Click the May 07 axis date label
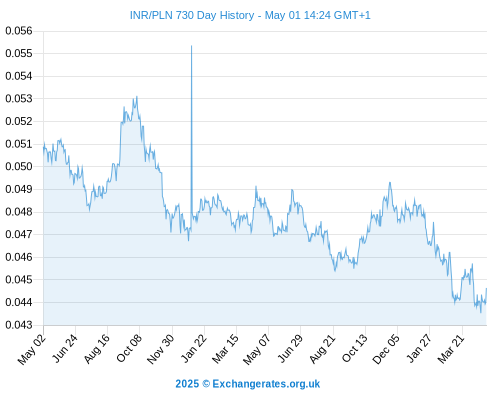 click(256, 349)
